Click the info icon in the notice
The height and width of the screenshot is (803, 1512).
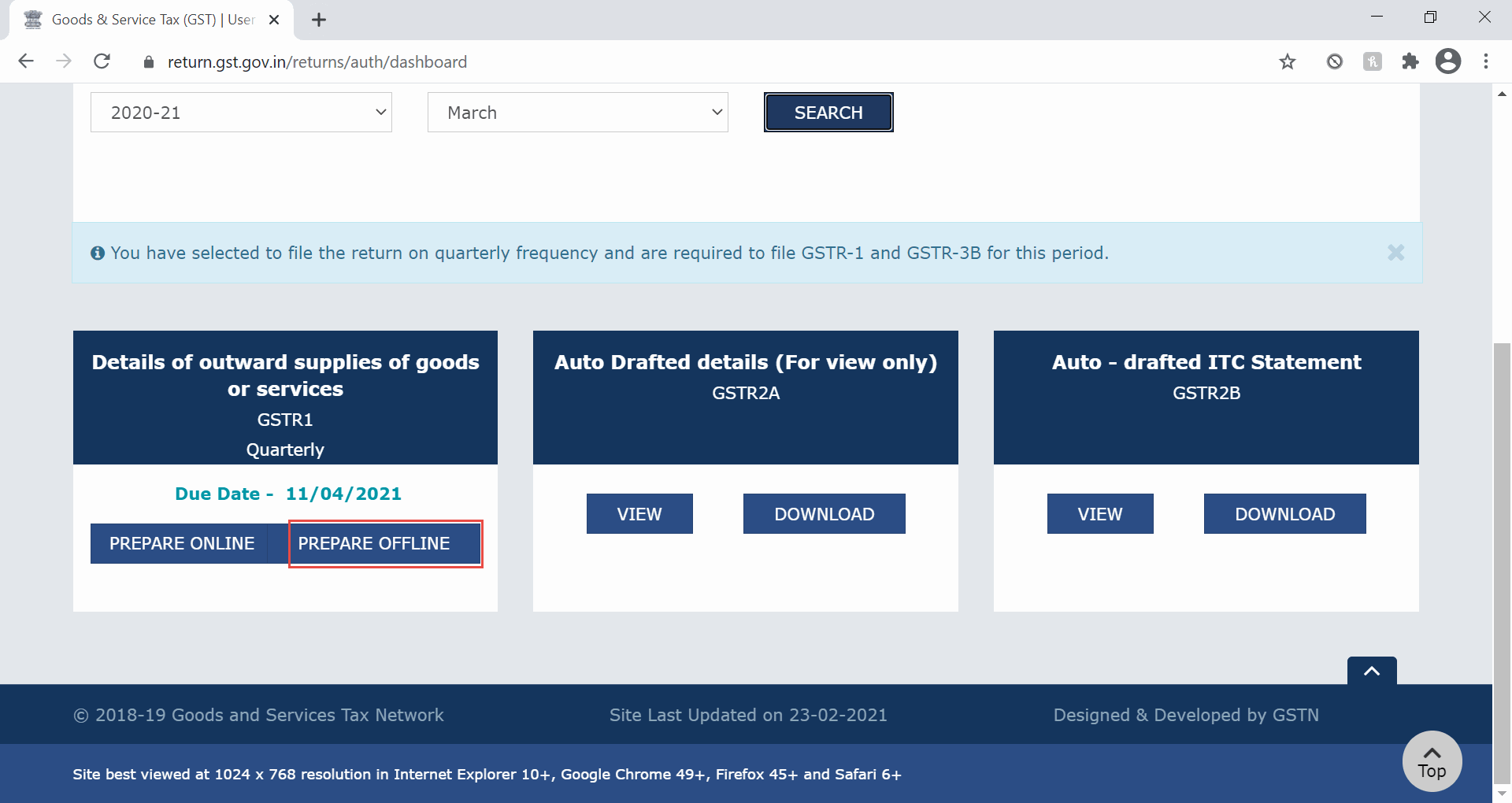(x=98, y=253)
